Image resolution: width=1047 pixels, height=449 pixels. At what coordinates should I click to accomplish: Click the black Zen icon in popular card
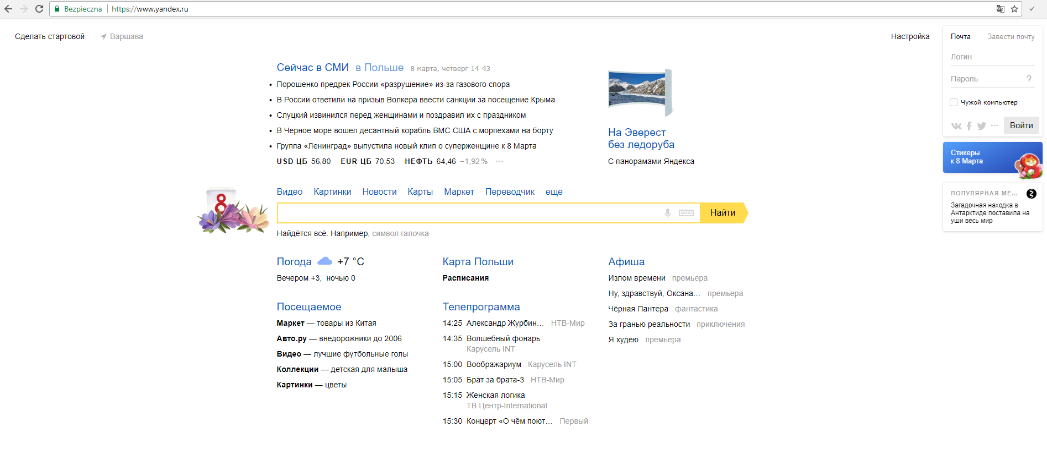[x=1032, y=194]
